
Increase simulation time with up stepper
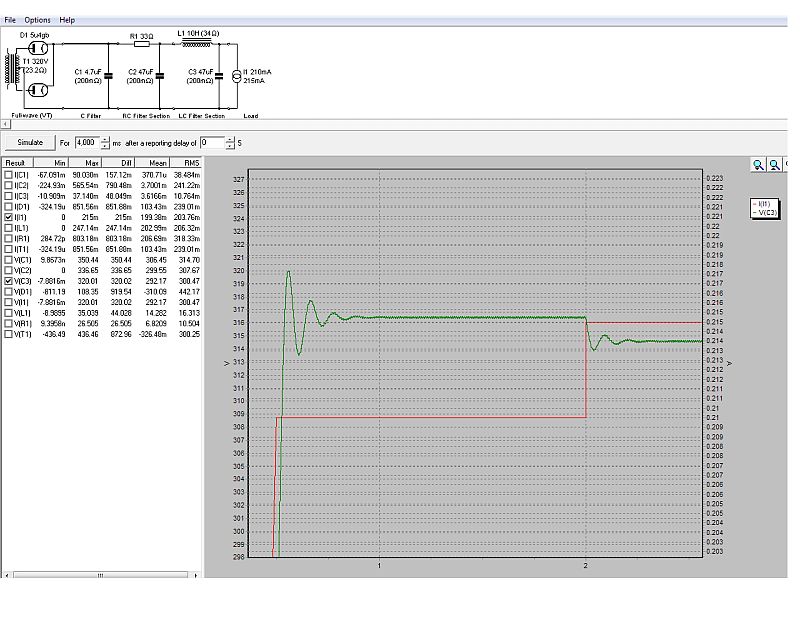click(x=105, y=139)
